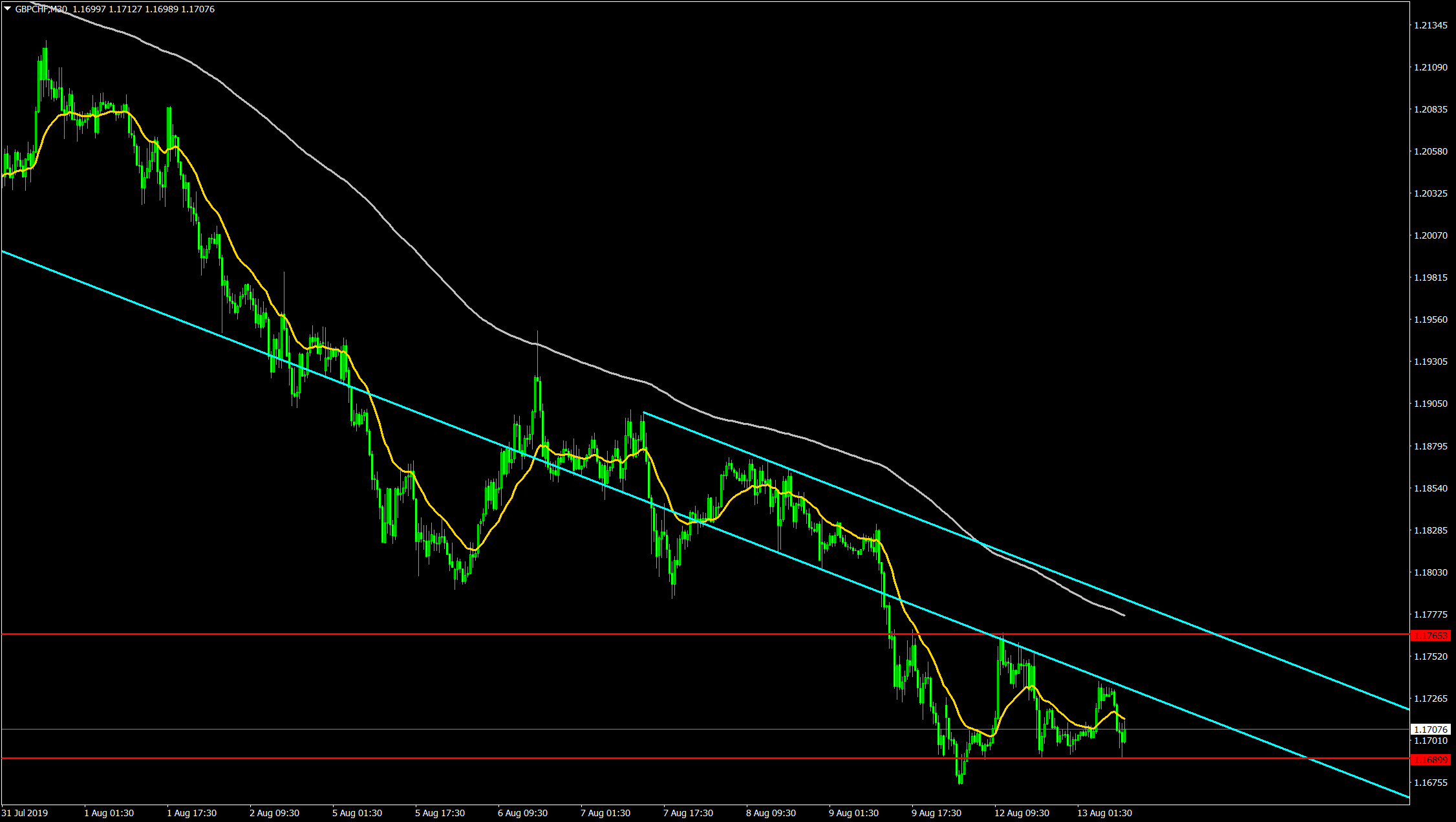Viewport: 1456px width, 822px height.
Task: Click the 9 Aug 17:30 time label
Action: pyautogui.click(x=936, y=813)
